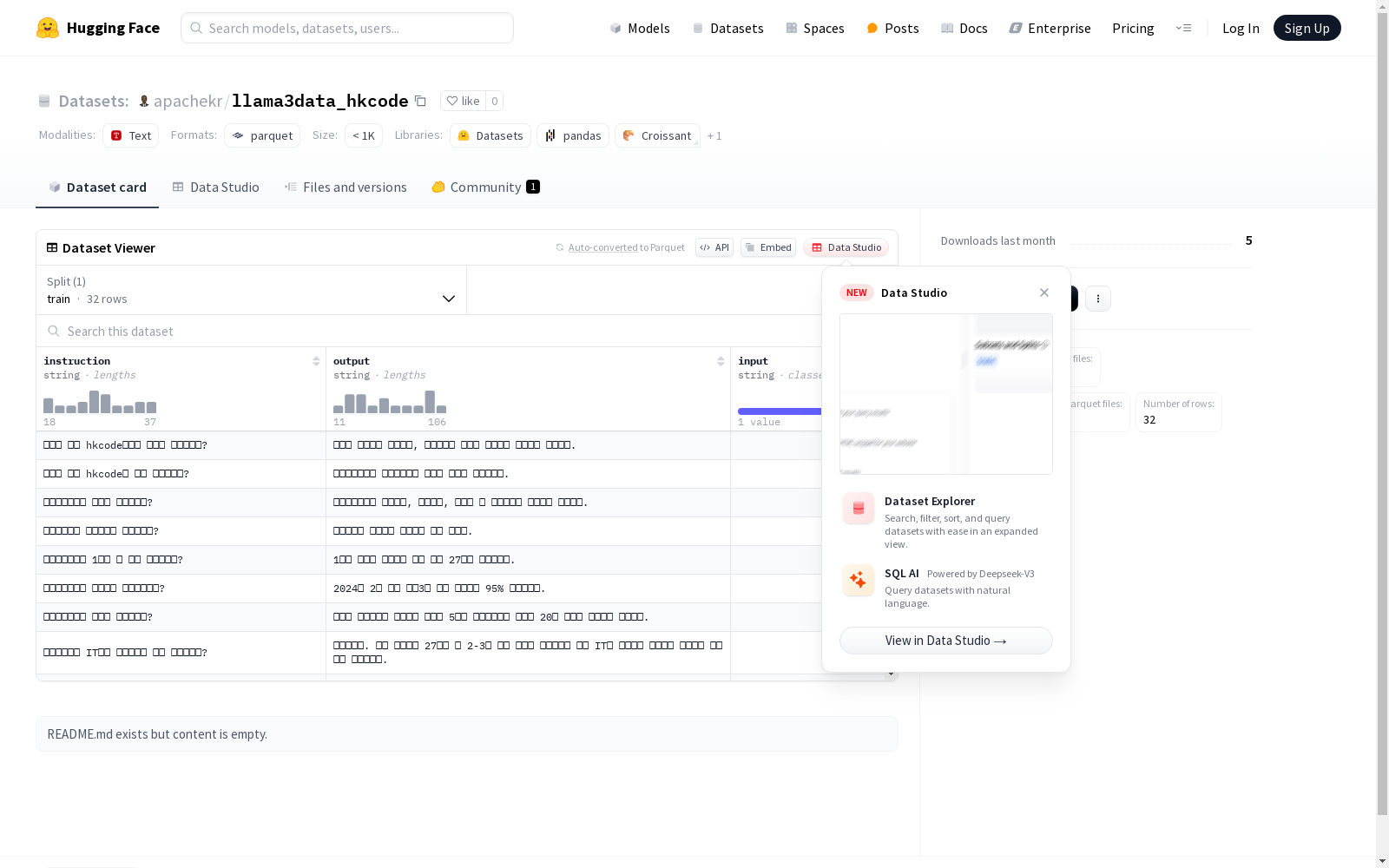Screen dimensions: 1389x868
Task: Click the Dataset Explorer icon
Action: click(x=859, y=509)
